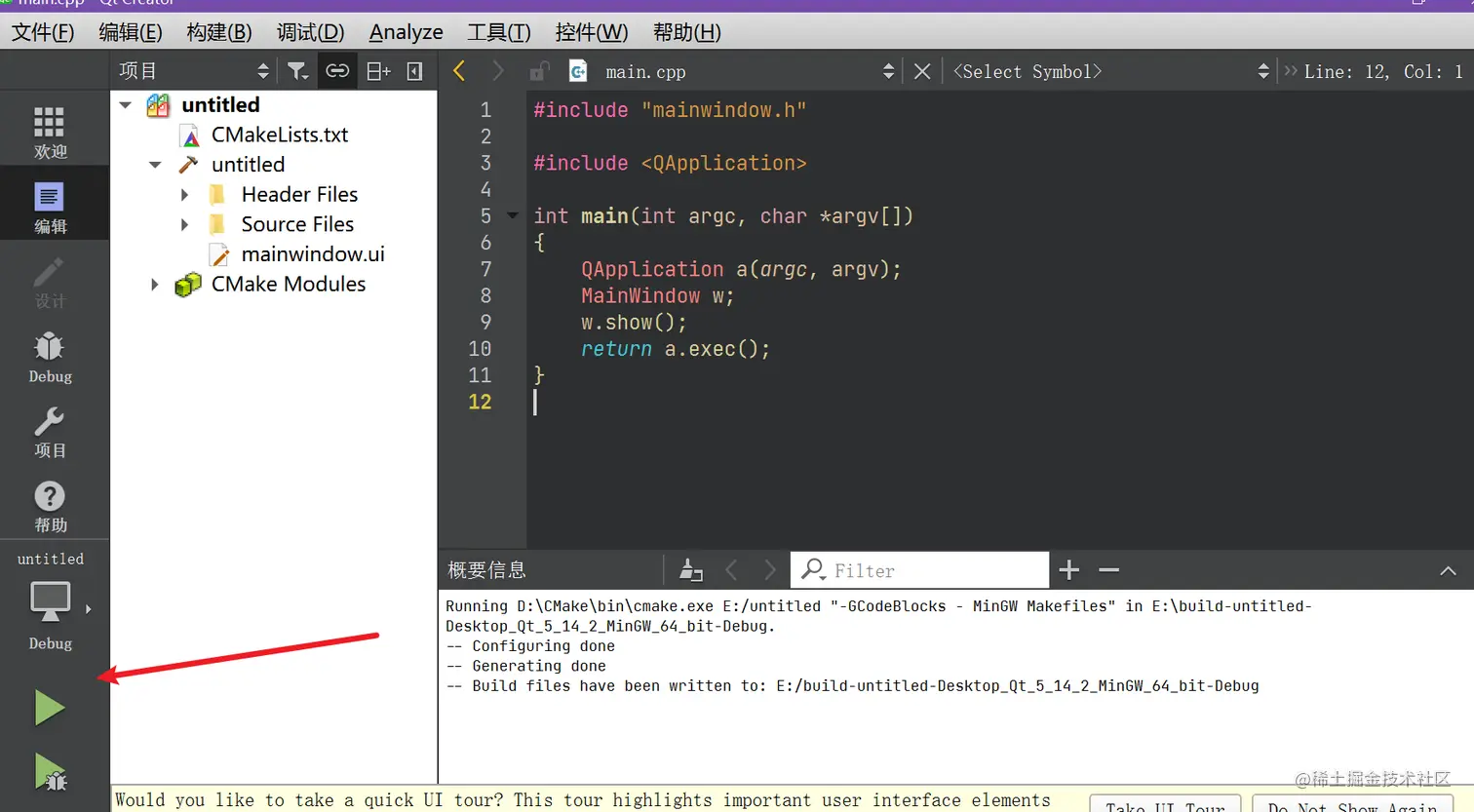Open the 构建(B) menu
Viewport: 1474px width, 812px height.
point(219,32)
